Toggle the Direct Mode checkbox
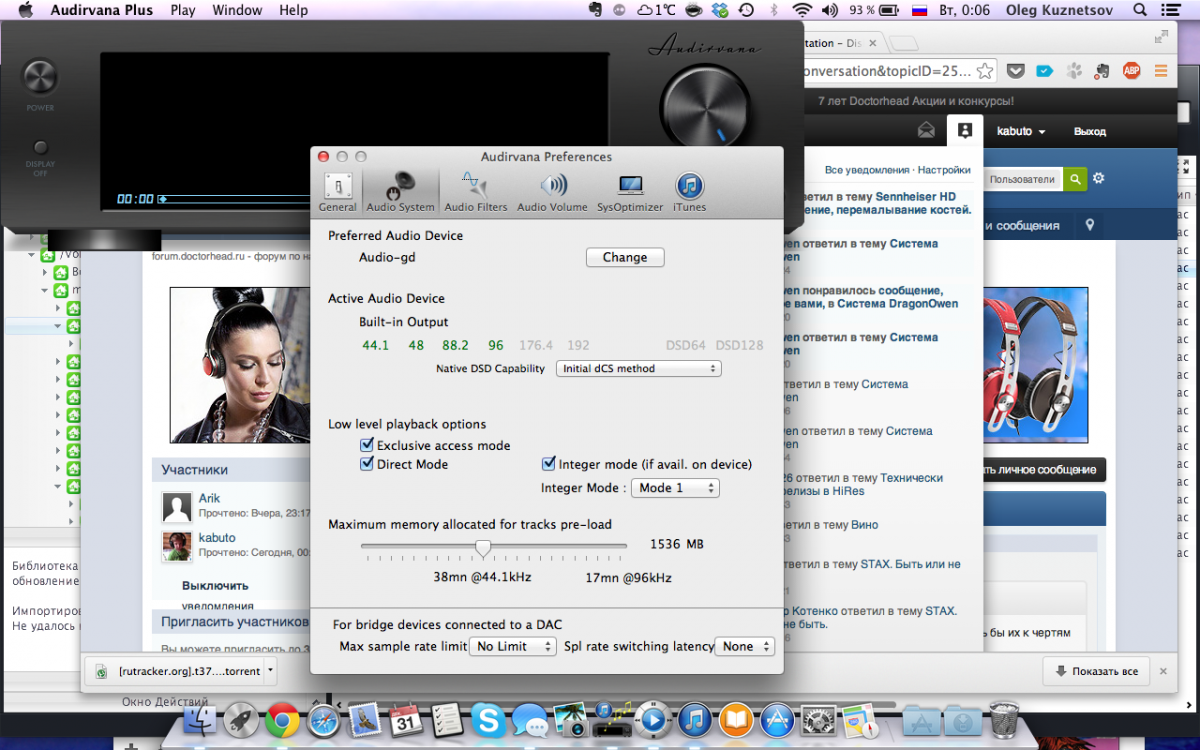Viewport: 1200px width, 750px height. click(367, 464)
